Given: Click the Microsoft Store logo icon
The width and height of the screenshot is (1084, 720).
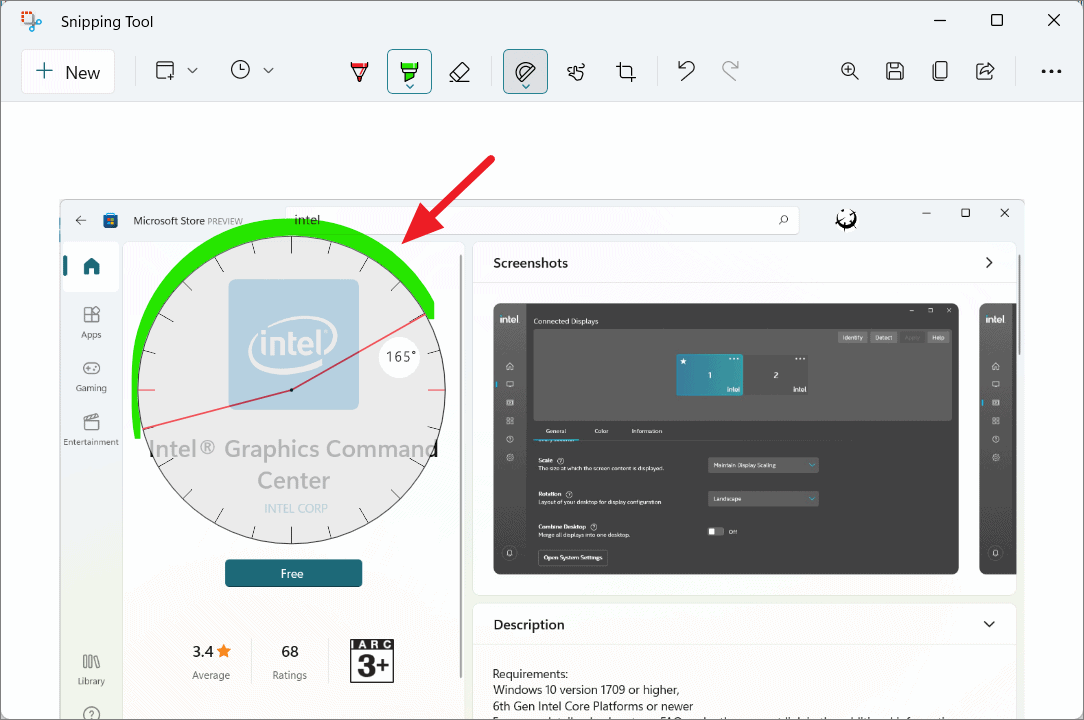Looking at the screenshot, I should 110,221.
